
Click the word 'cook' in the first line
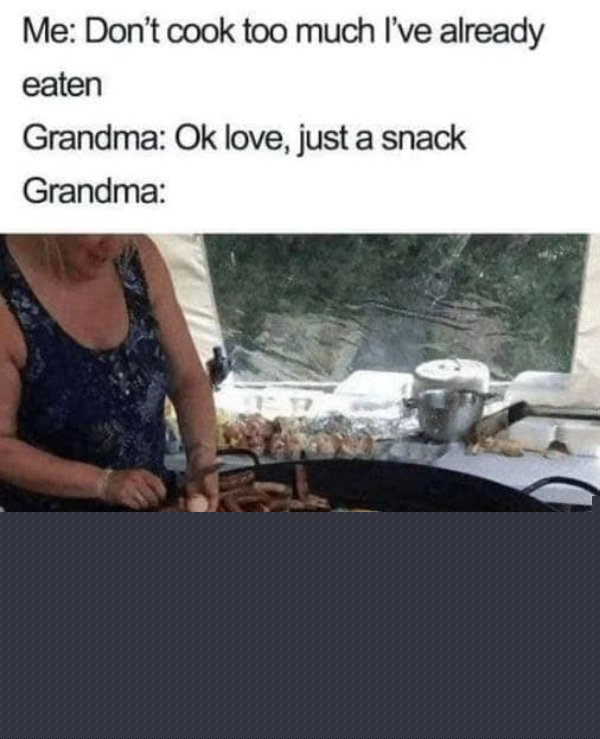tap(202, 32)
